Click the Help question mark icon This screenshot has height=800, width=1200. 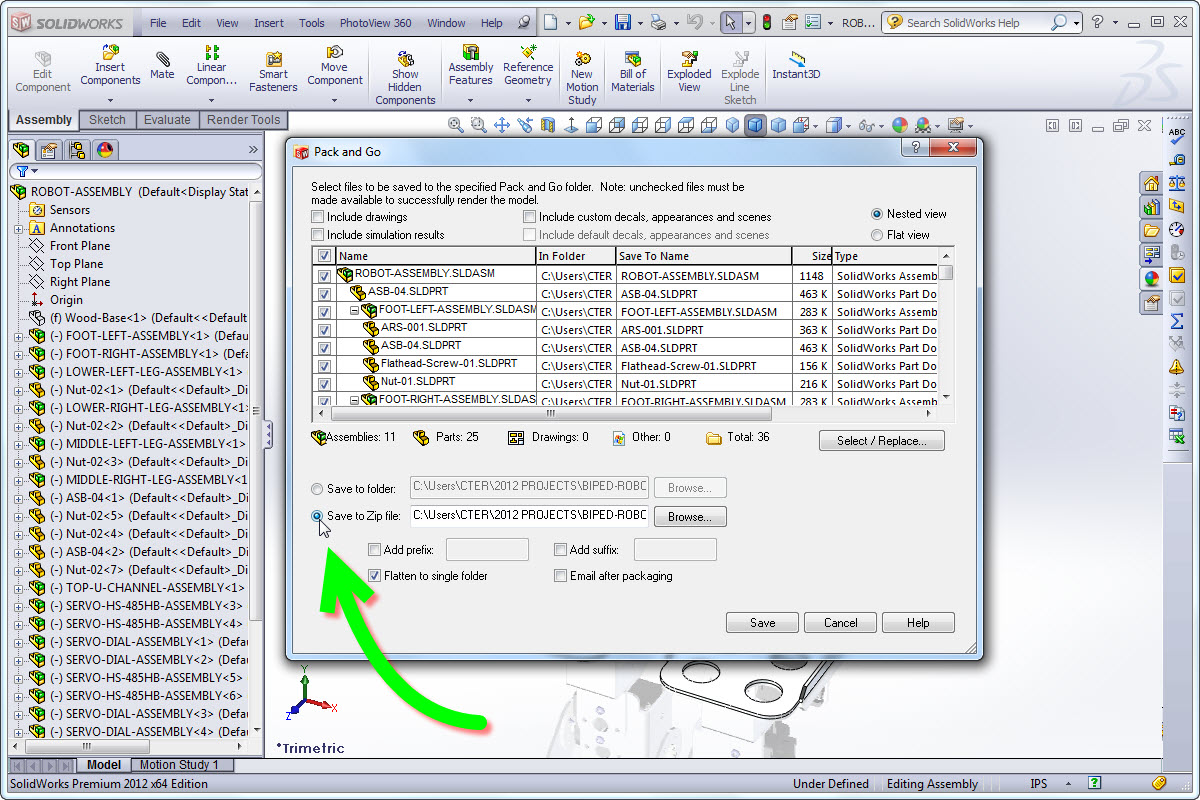point(1098,22)
